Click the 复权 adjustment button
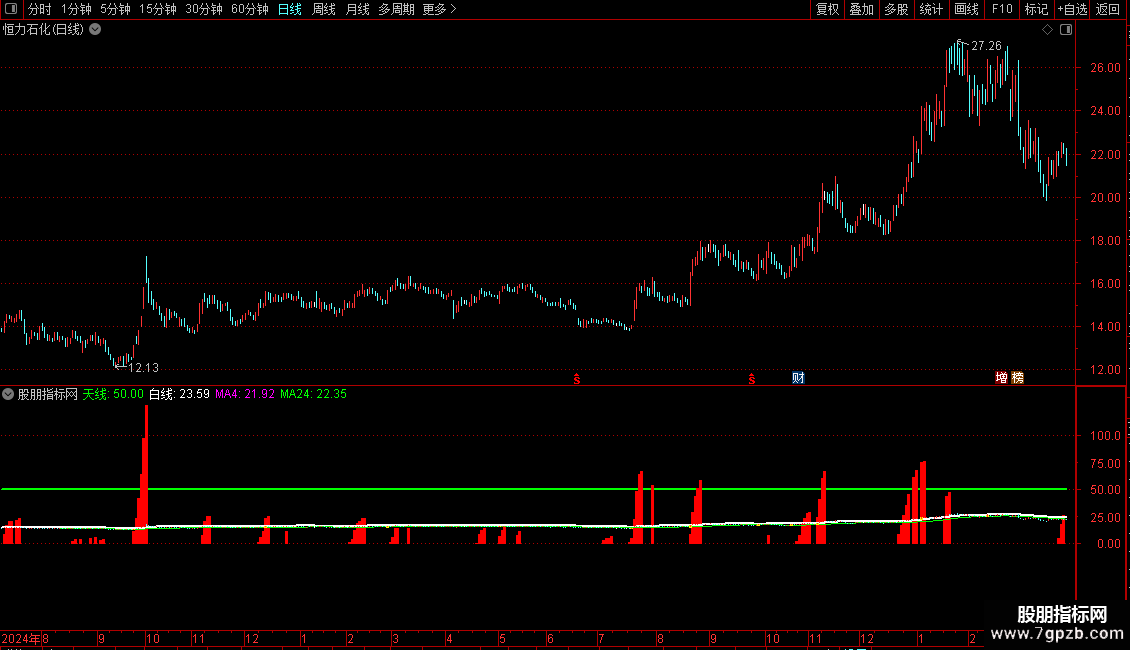This screenshot has height=650, width=1130. [827, 9]
